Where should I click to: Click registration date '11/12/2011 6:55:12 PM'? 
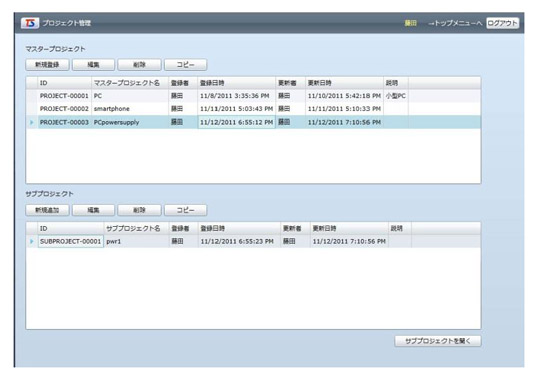[237, 122]
